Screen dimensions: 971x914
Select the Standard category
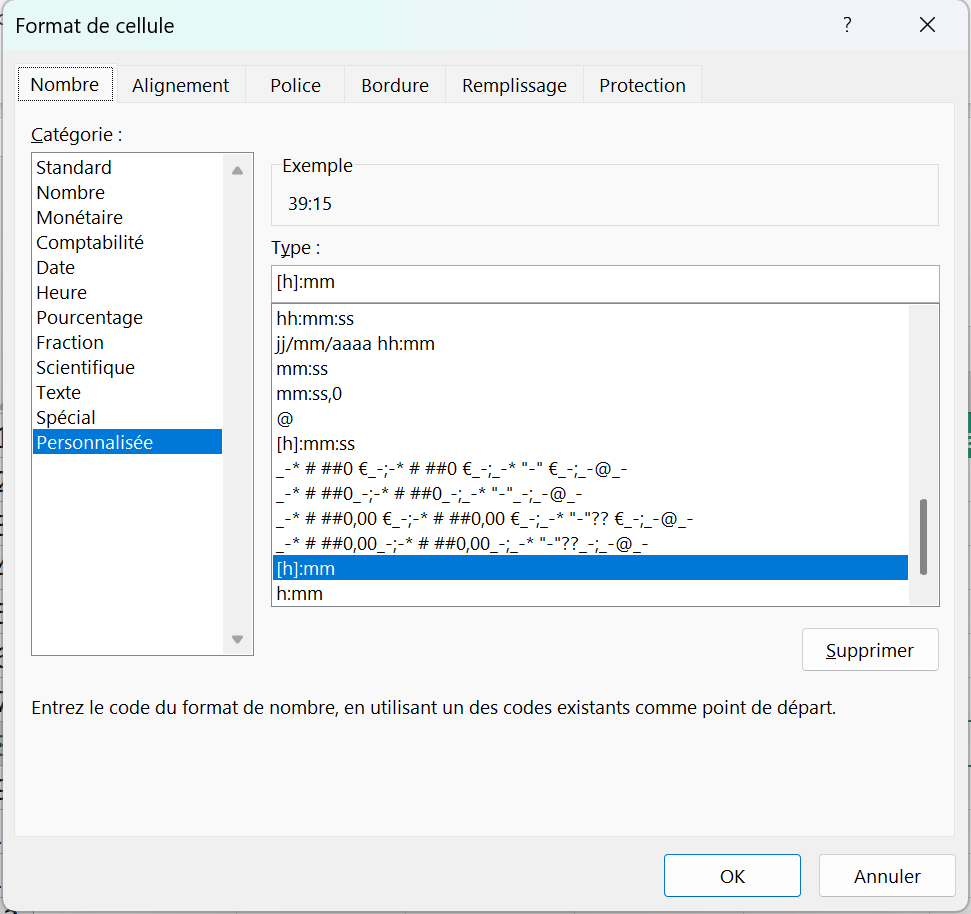(128, 167)
